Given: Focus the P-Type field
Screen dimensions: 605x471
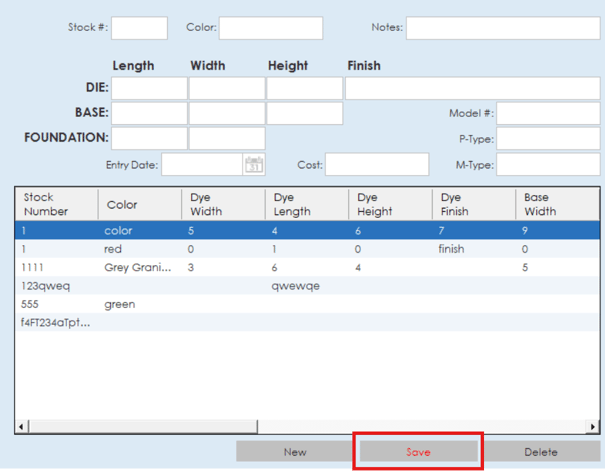Looking at the screenshot, I should coord(548,139).
